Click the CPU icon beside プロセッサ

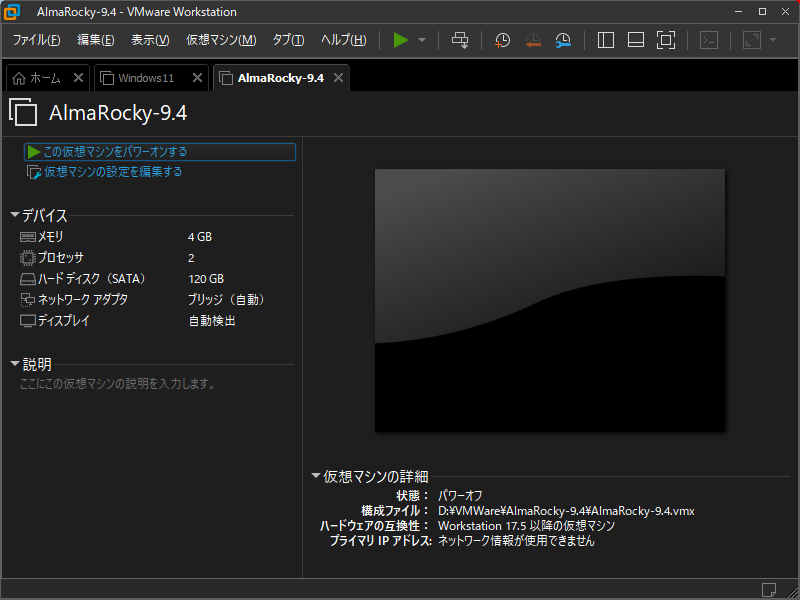pos(28,258)
